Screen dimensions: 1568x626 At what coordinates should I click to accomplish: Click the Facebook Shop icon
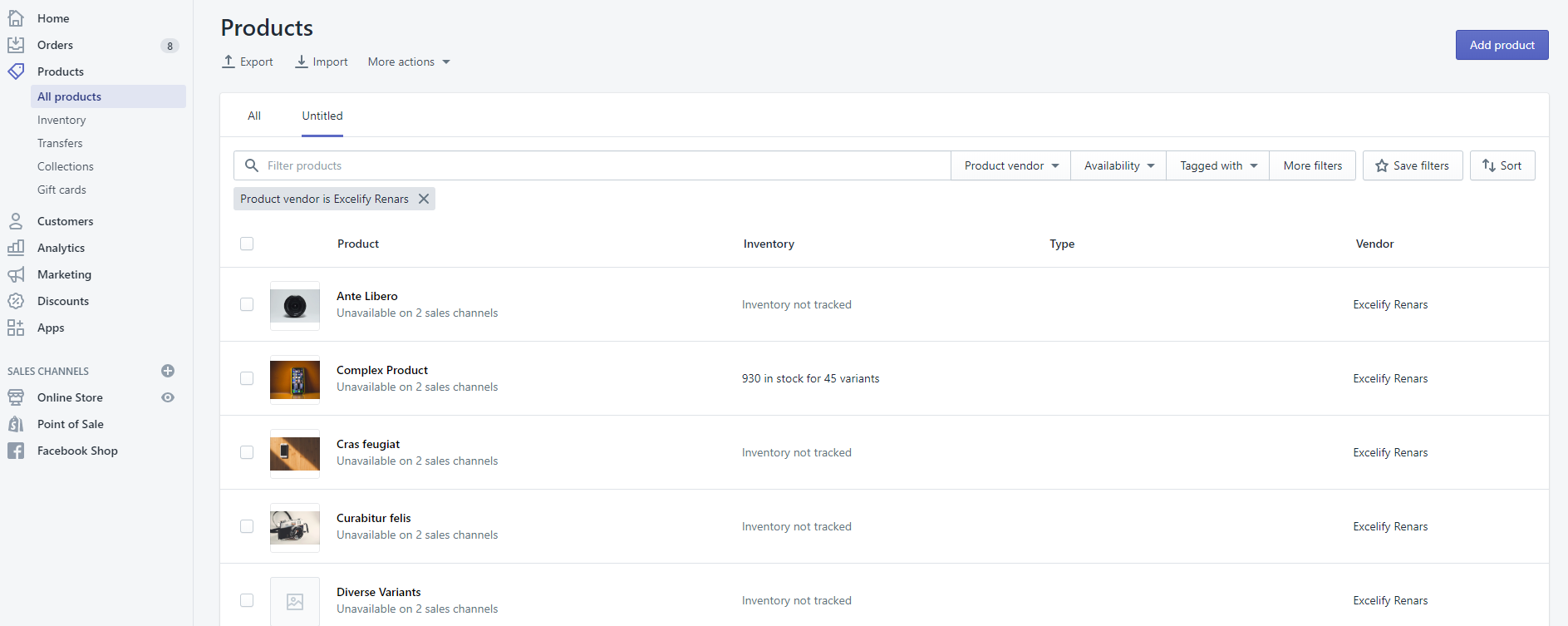coord(16,451)
